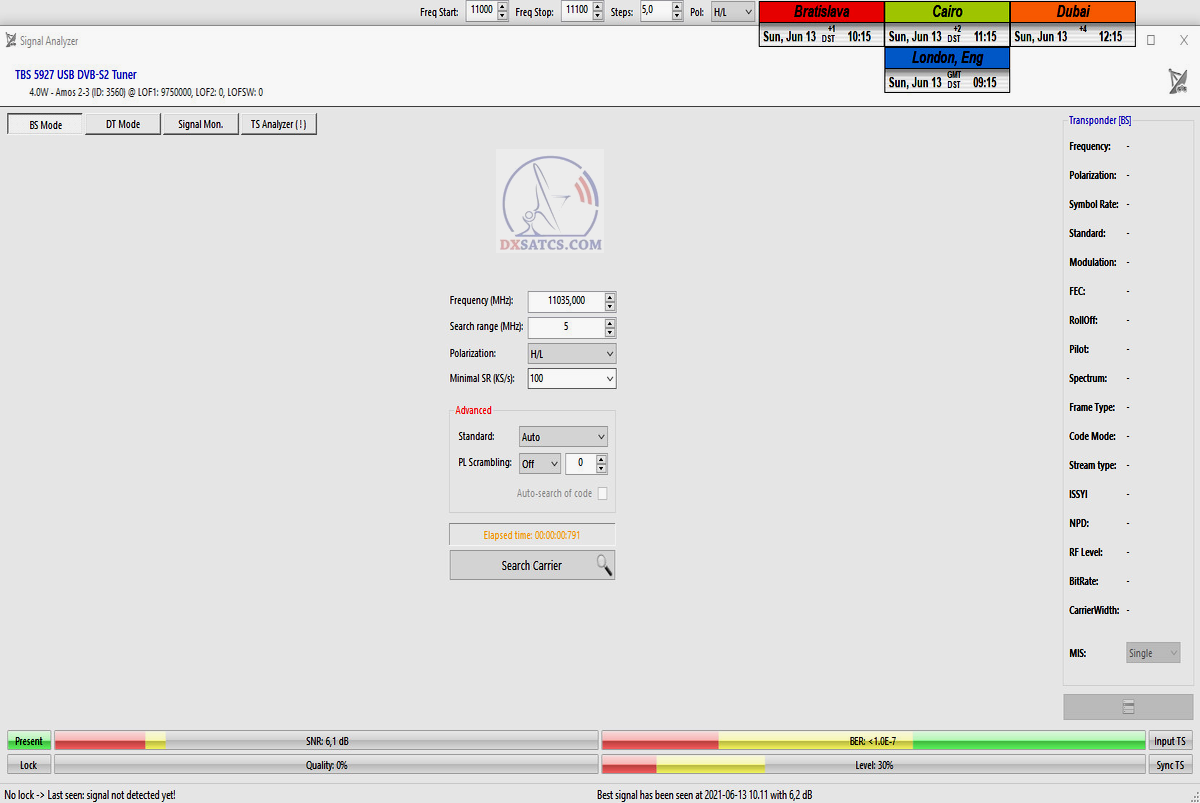Viewport: 1200px width, 803px height.
Task: Click the green Present indicator button
Action: (x=29, y=741)
